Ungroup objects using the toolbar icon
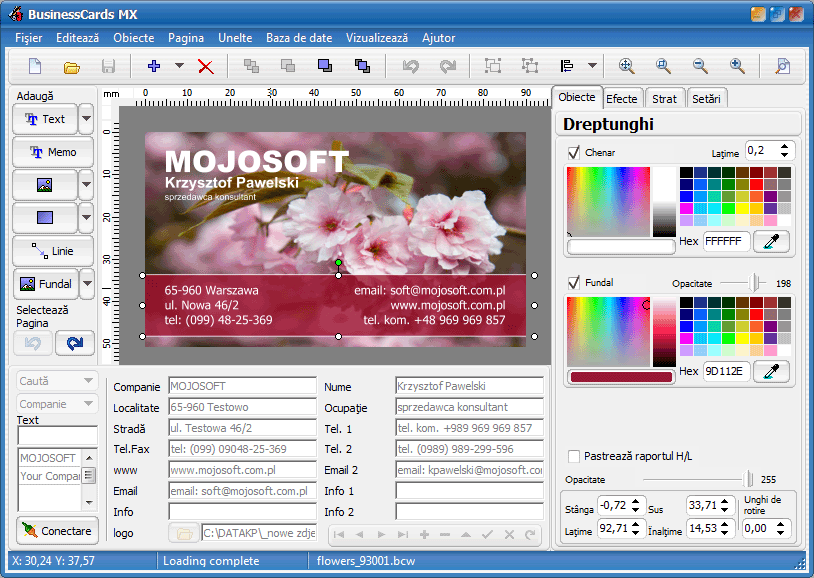Screen dimensions: 814x578 530,66
